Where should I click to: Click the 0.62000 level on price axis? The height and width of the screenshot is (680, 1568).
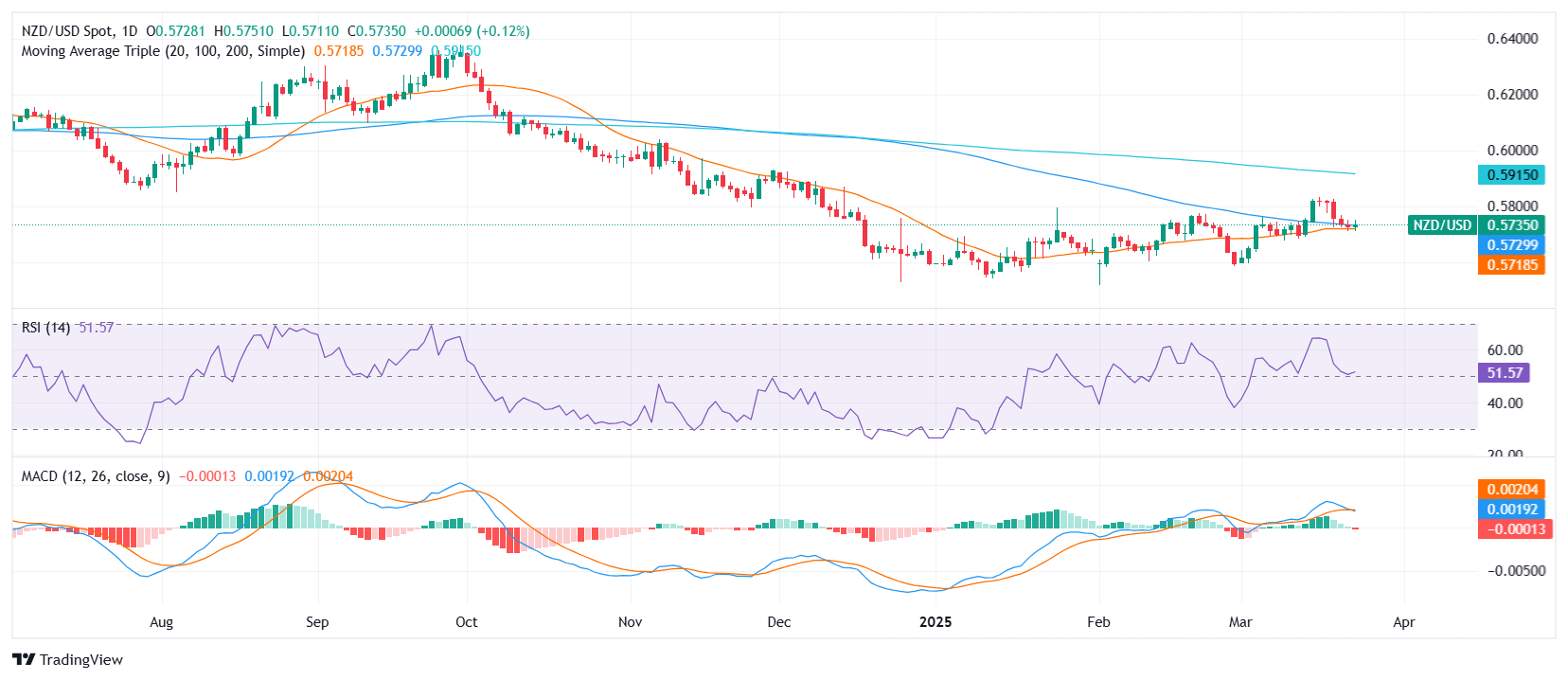(1512, 95)
